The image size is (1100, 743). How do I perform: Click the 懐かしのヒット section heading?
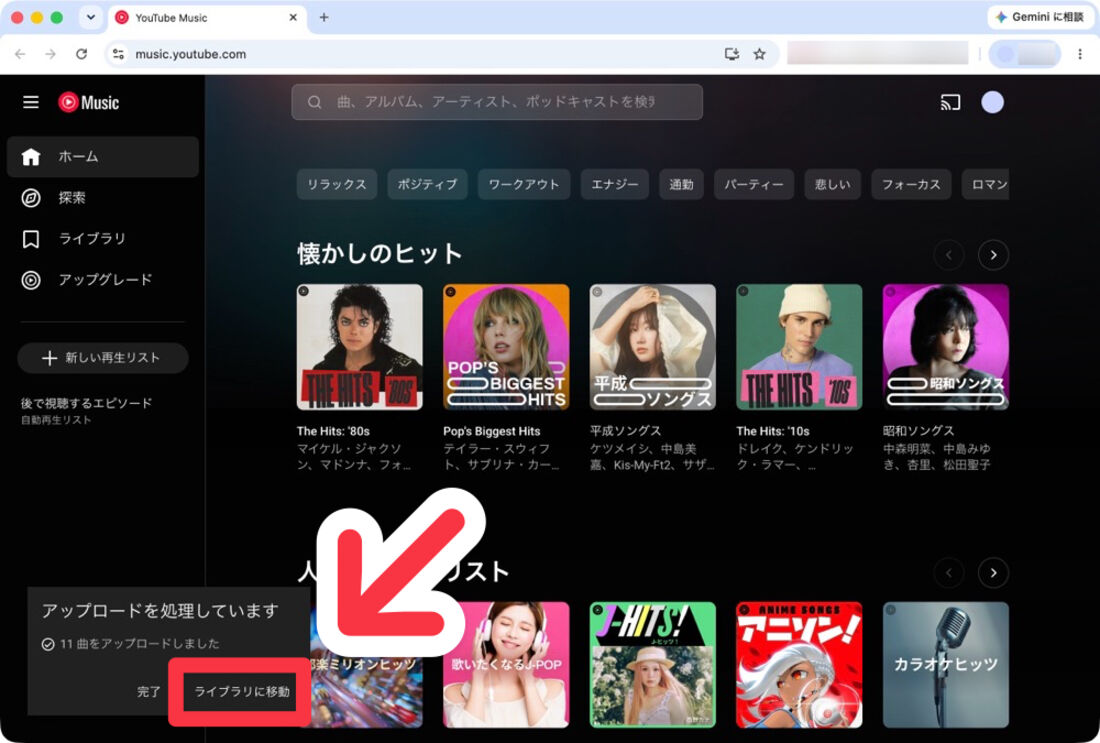380,254
